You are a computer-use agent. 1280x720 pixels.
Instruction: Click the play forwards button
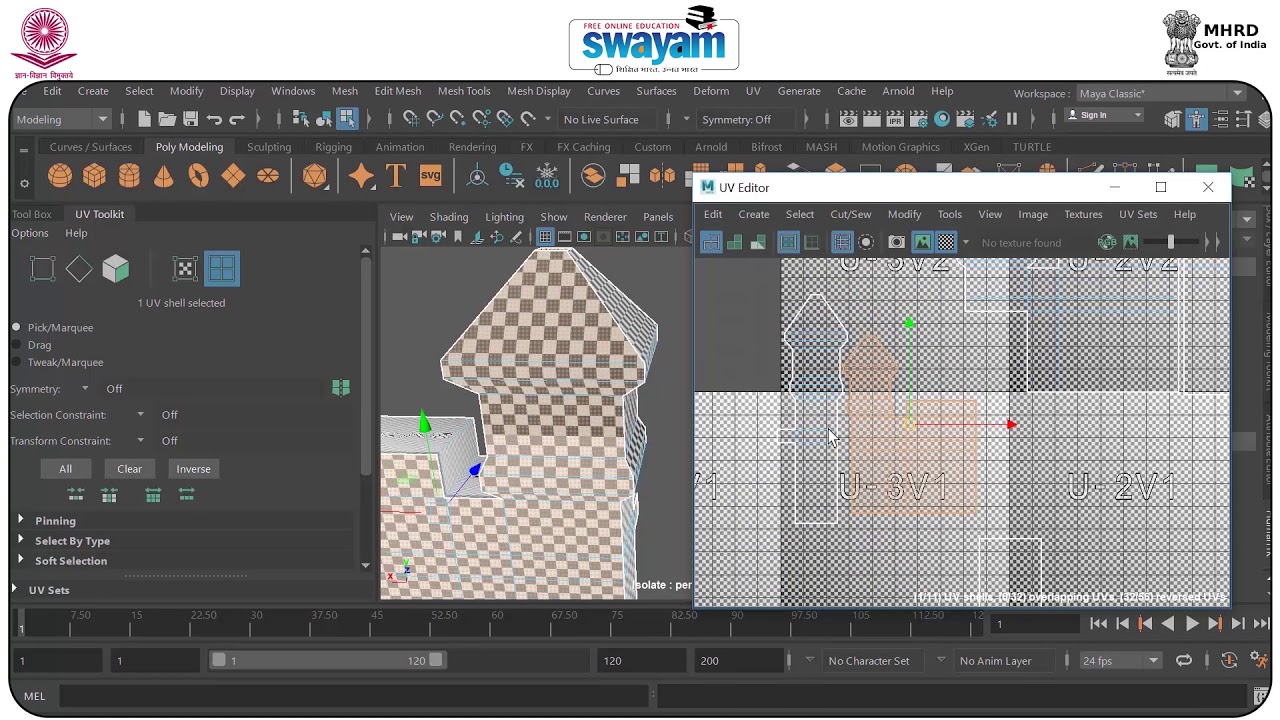(x=1191, y=624)
